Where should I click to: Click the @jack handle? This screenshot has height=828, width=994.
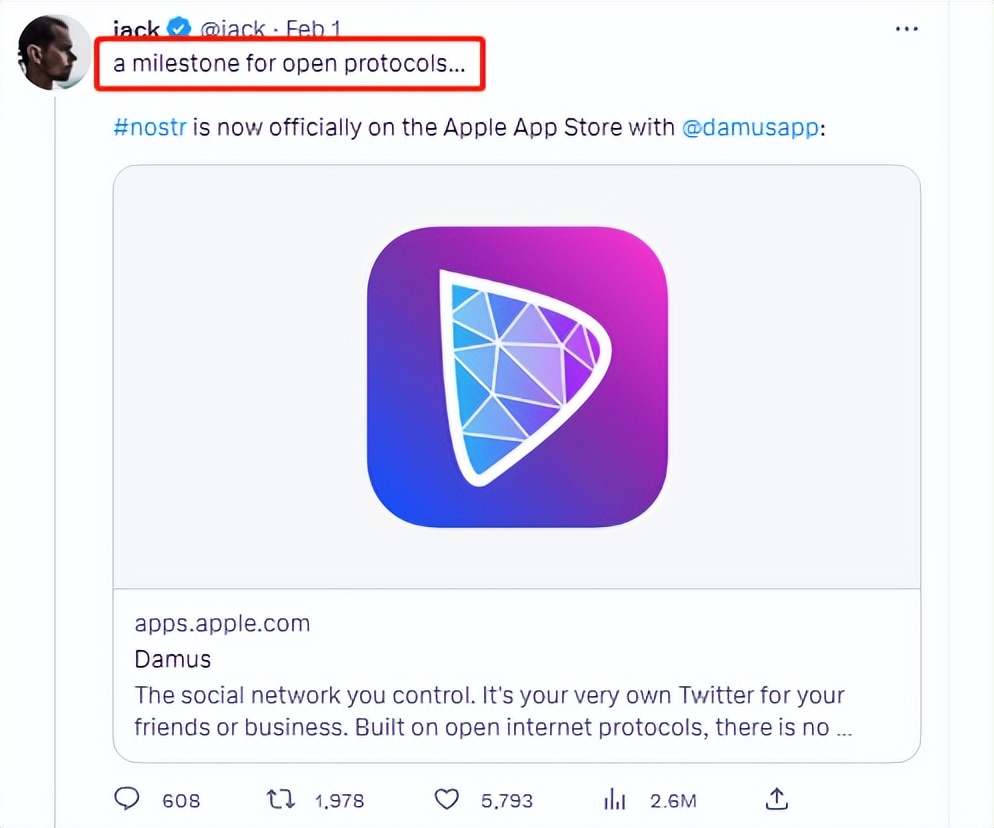232,28
